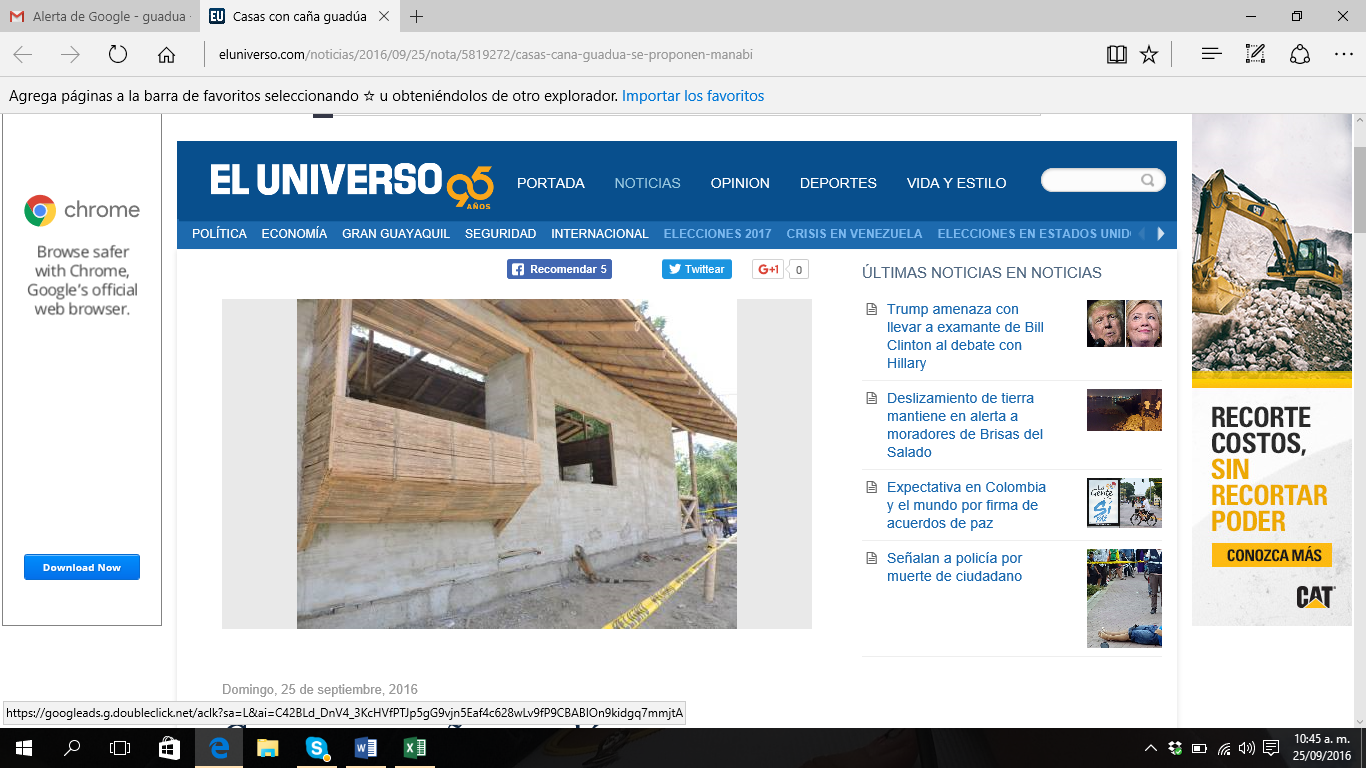This screenshot has height=768, width=1366.
Task: Refresh the page with reload icon
Action: pyautogui.click(x=118, y=55)
